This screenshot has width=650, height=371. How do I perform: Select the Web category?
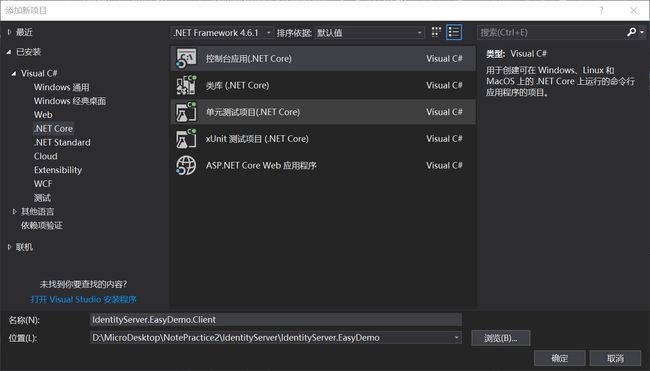43,115
